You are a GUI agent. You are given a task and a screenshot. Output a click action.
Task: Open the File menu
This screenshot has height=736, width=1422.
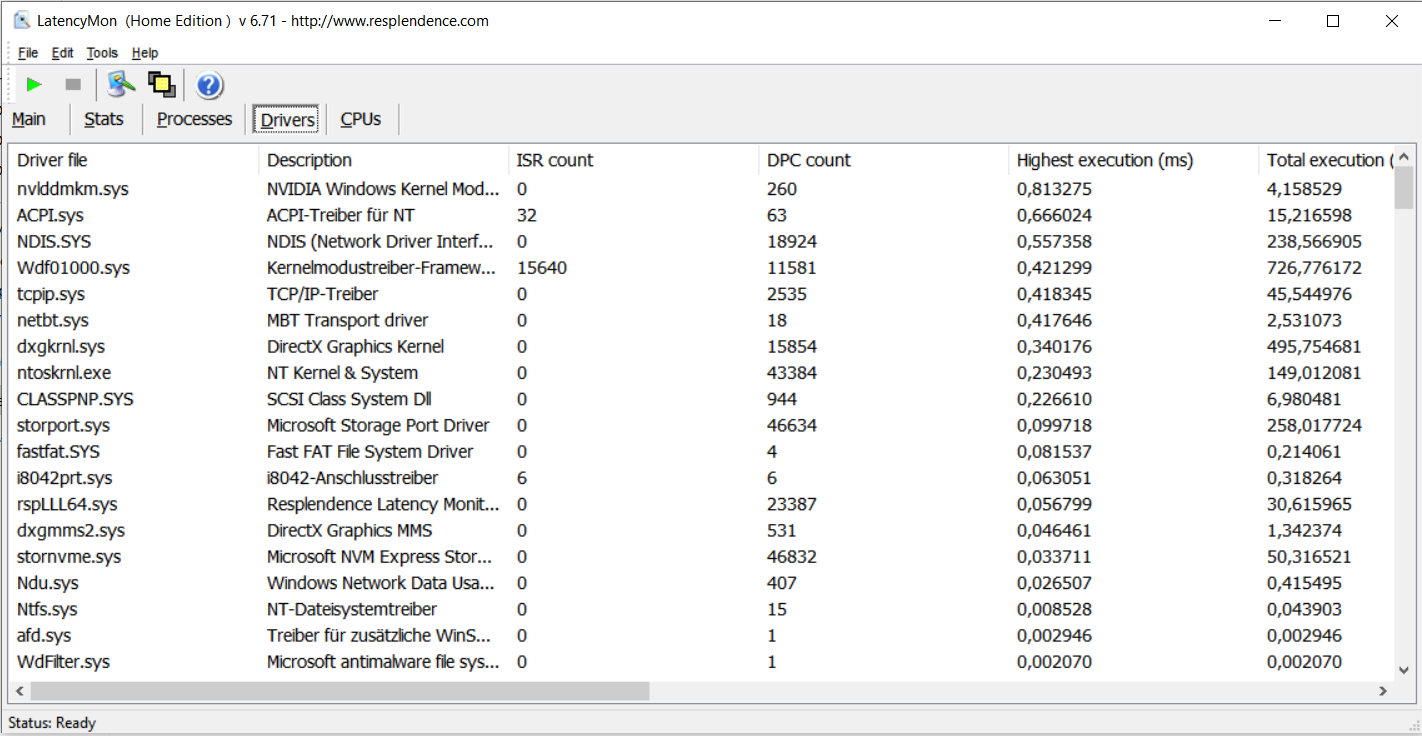tap(28, 53)
